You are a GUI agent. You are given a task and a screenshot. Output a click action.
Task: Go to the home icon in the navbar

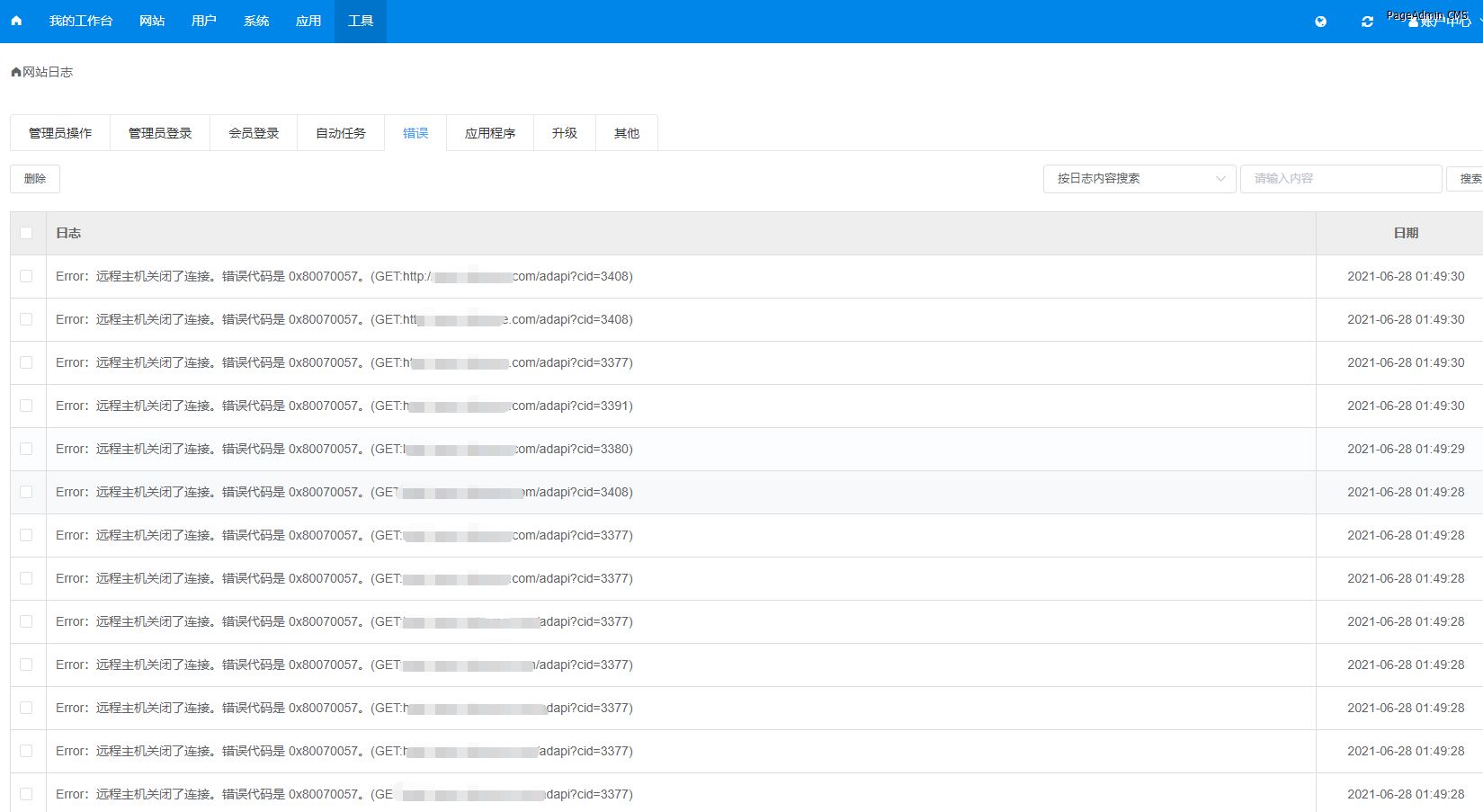(16, 21)
